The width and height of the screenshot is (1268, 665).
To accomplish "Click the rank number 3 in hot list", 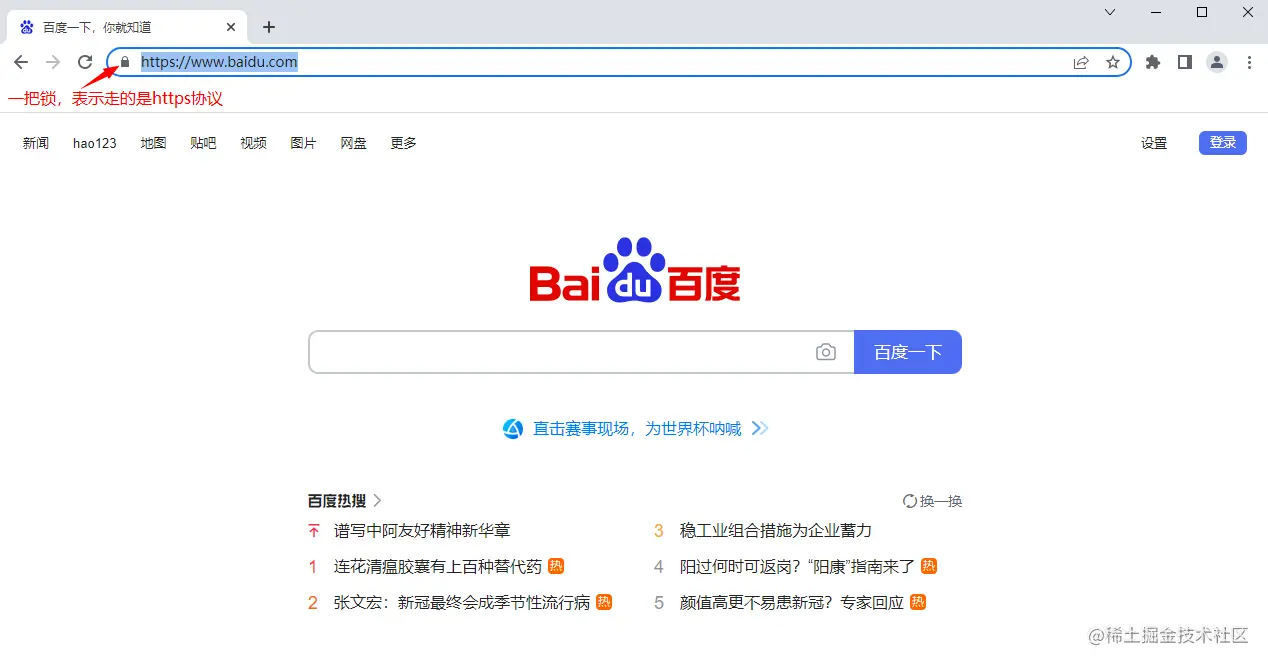I will tap(659, 531).
